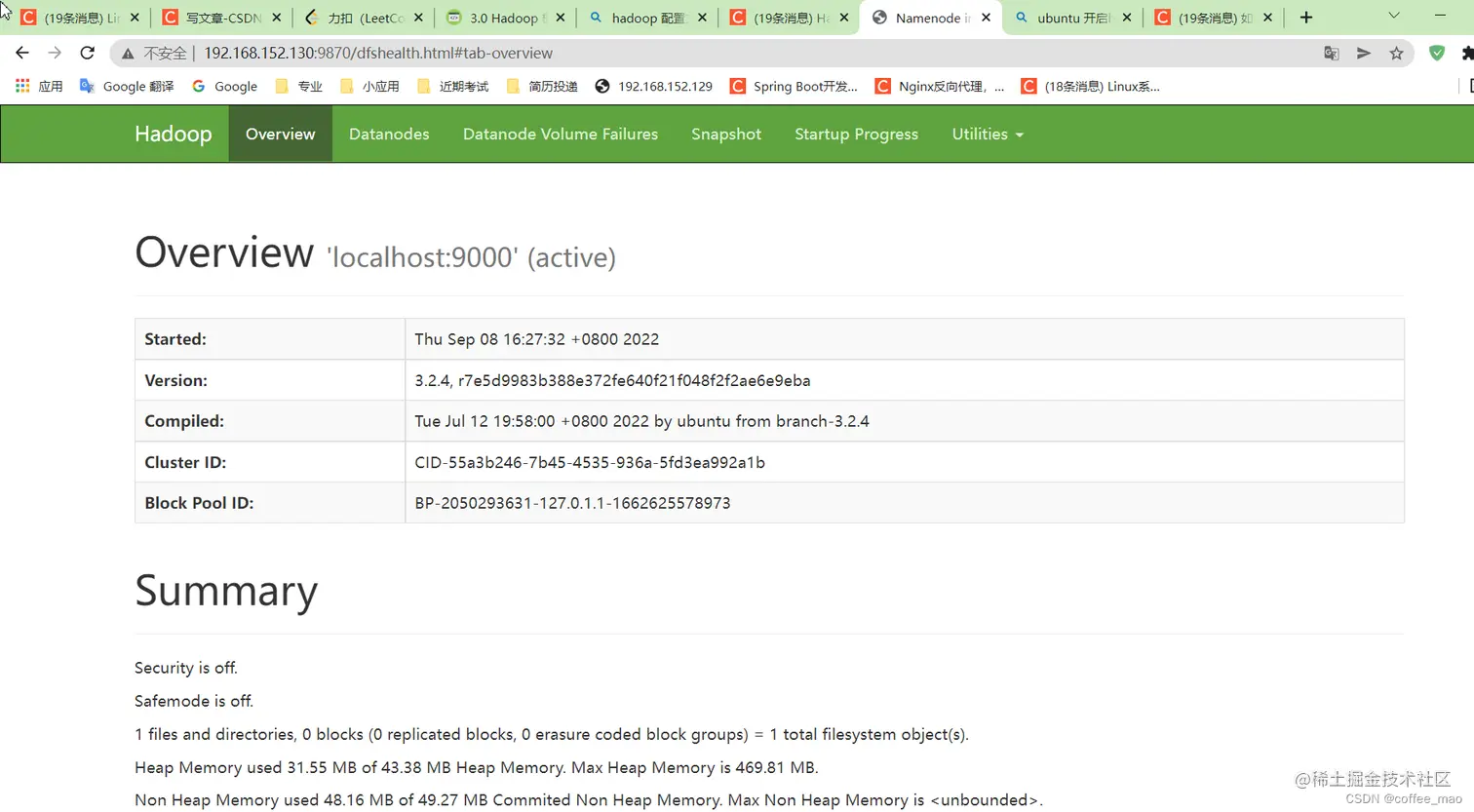Screen dimensions: 1474x812
Task: Switch to the 写文章-CSDN tab
Action: pyautogui.click(x=221, y=18)
